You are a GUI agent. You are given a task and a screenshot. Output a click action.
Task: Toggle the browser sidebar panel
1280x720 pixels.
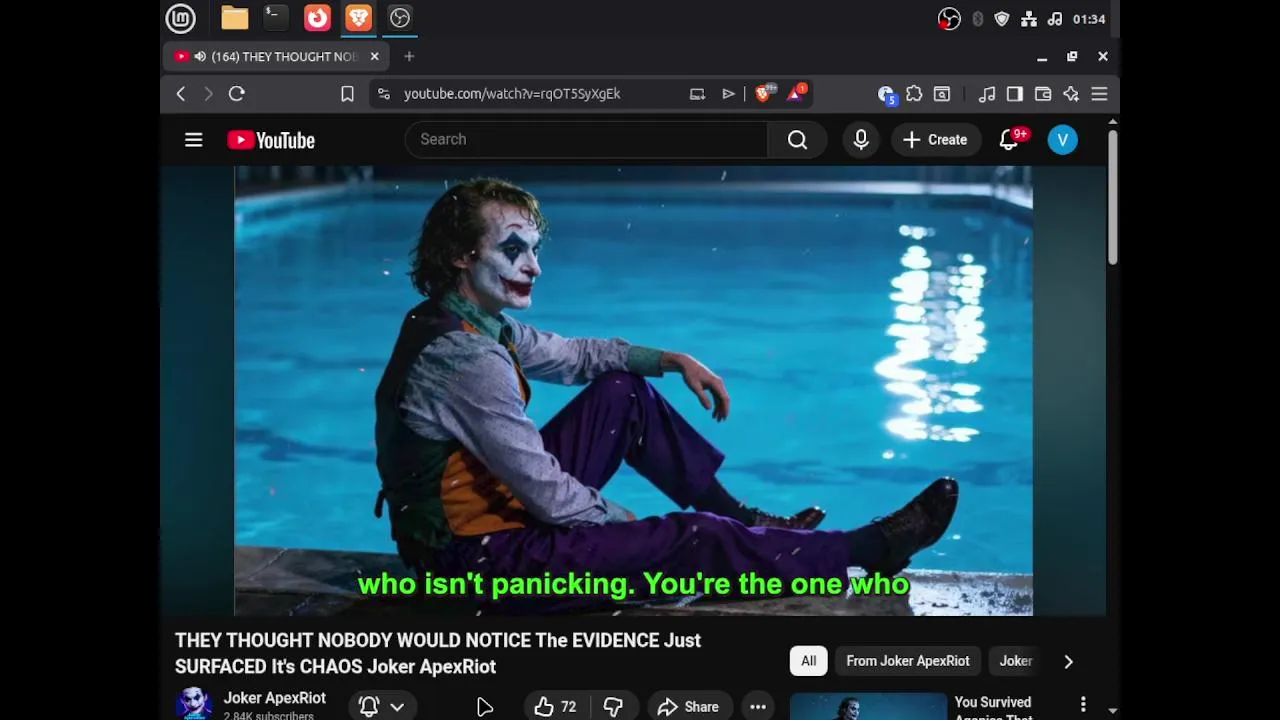tap(1015, 94)
